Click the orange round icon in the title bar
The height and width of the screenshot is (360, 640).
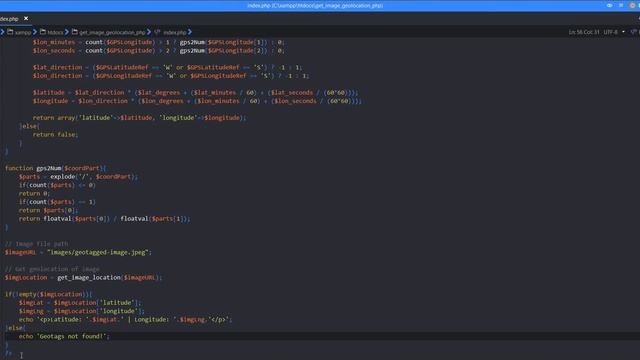pyautogui.click(x=632, y=6)
